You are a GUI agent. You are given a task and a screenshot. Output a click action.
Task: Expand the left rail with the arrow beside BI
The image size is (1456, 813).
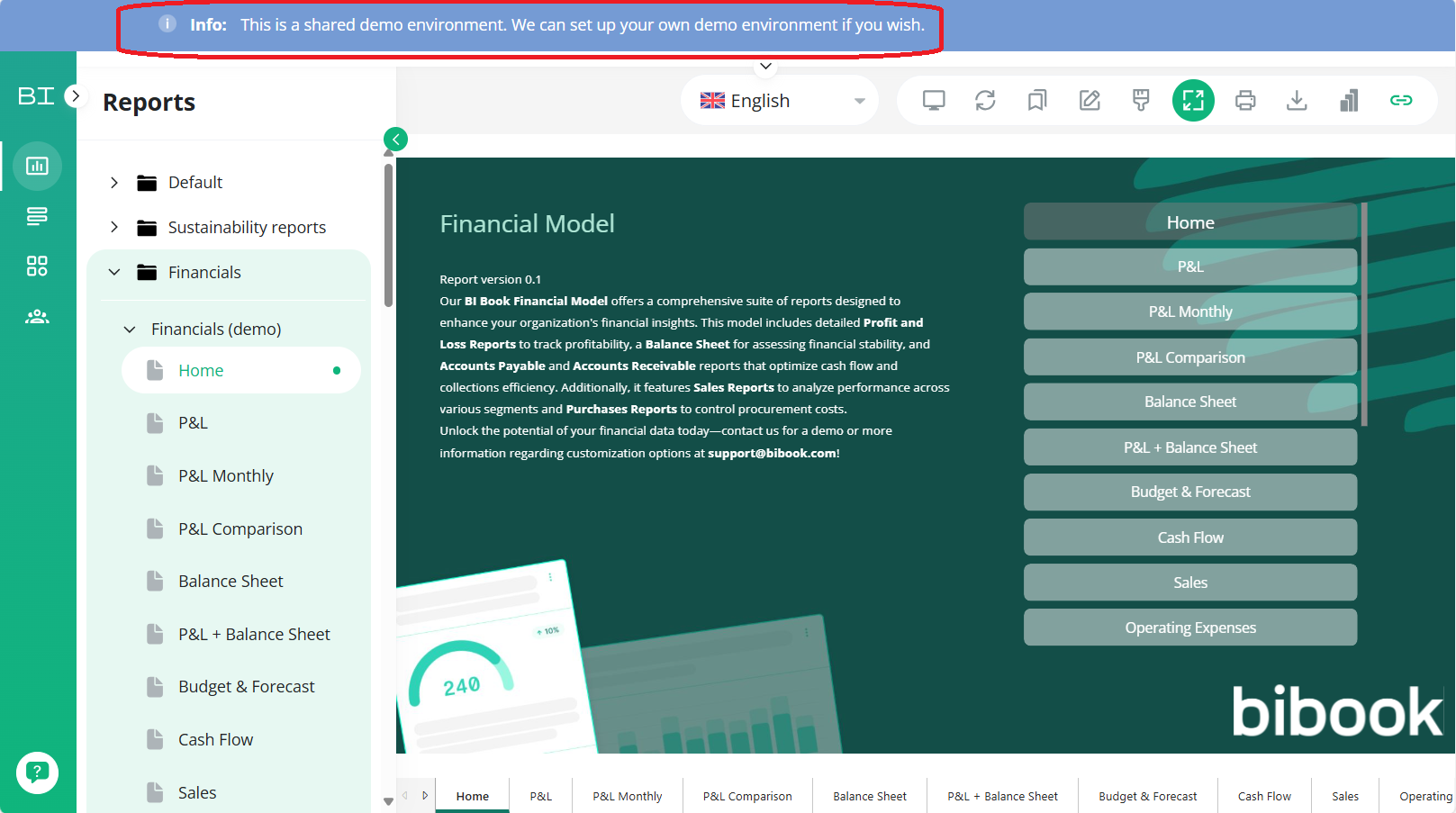pyautogui.click(x=76, y=95)
